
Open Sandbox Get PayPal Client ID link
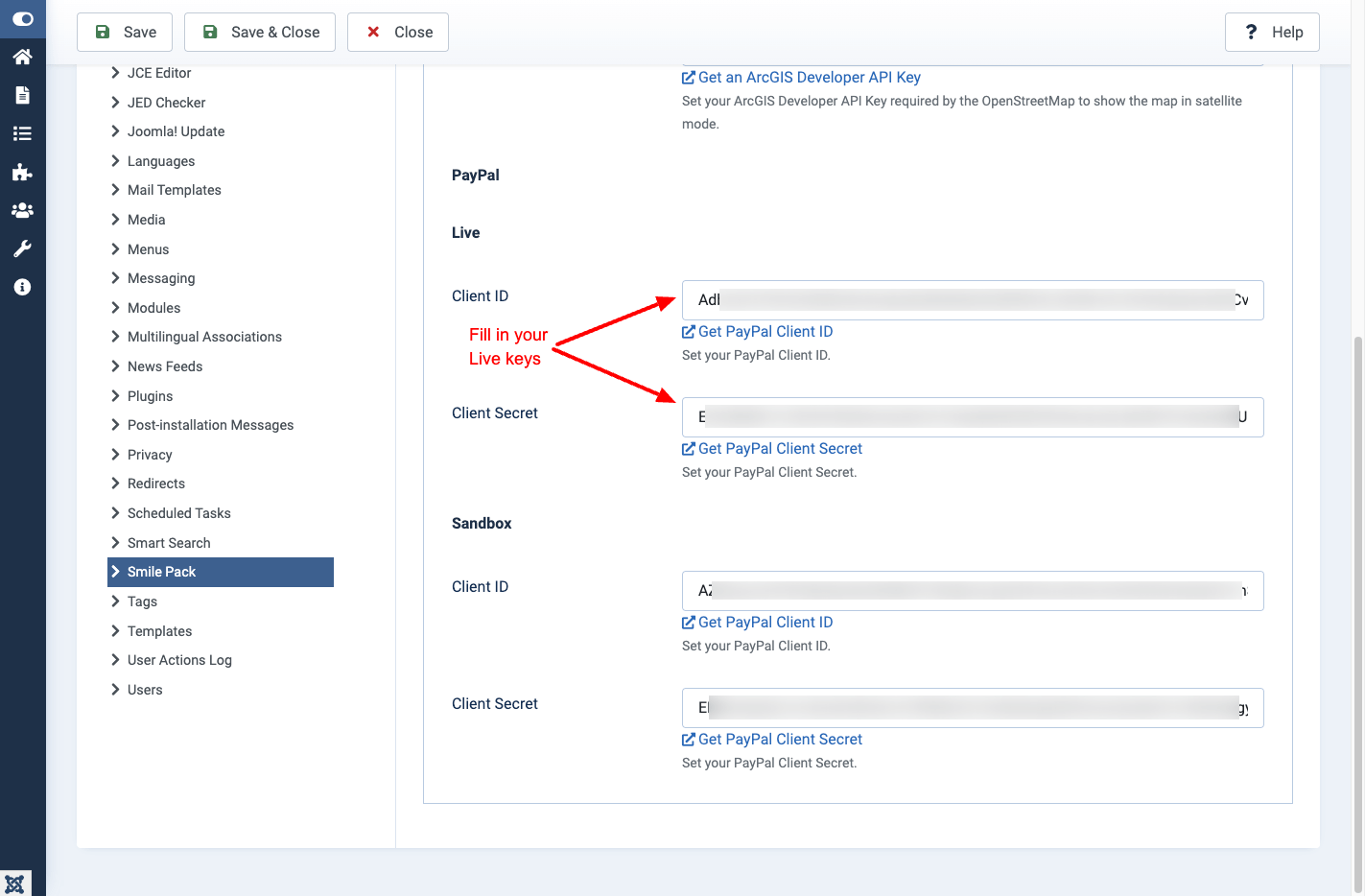pos(757,622)
